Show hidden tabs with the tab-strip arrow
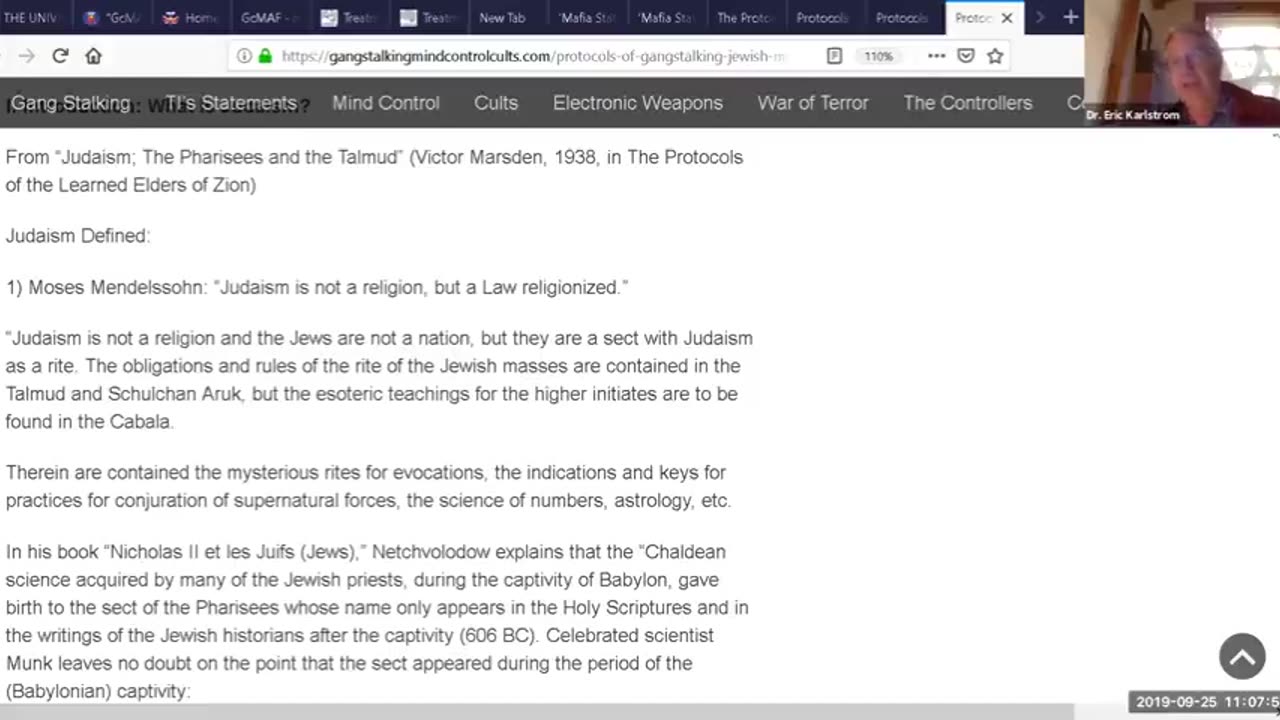Screen dimensions: 1280x720 pyautogui.click(x=1040, y=17)
